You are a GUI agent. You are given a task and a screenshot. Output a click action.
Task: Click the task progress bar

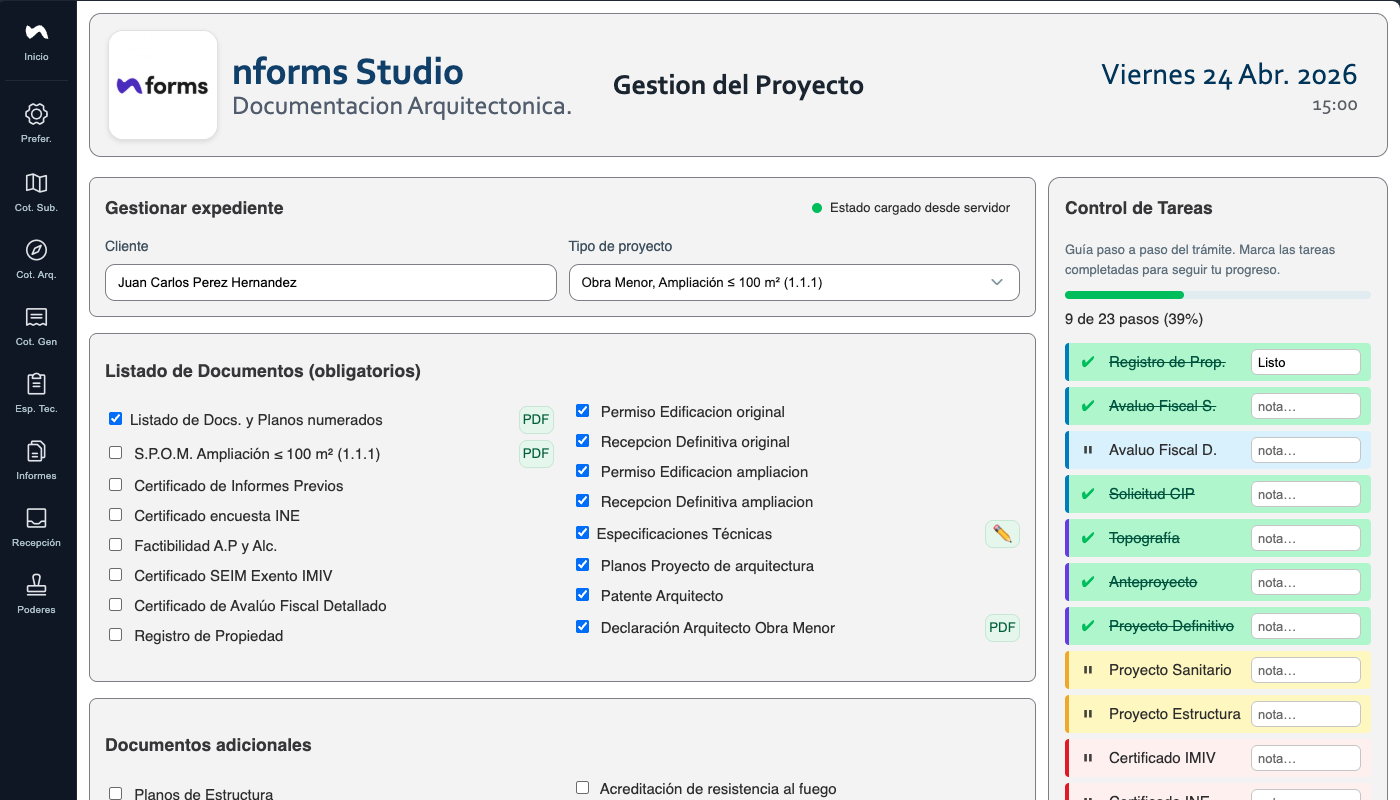(x=1218, y=295)
